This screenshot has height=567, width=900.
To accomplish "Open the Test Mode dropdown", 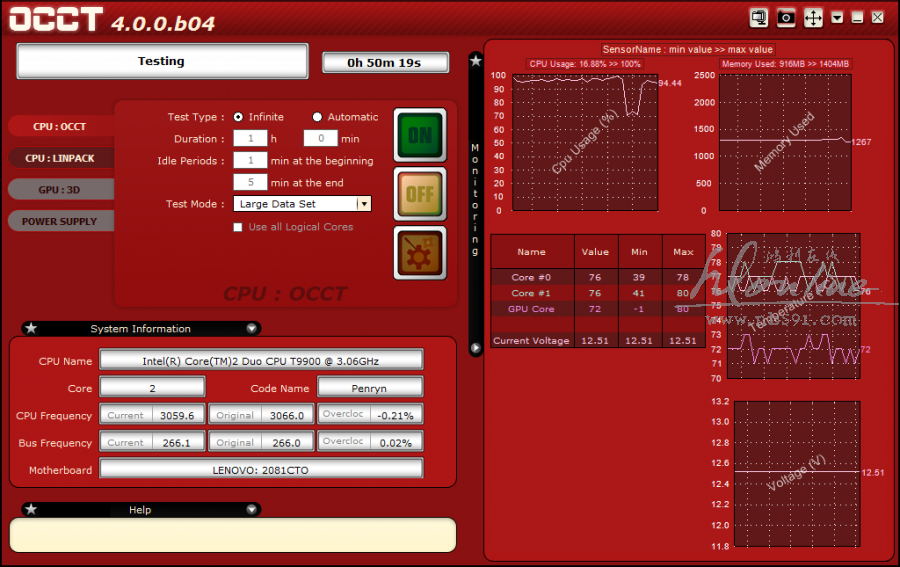I will click(x=302, y=204).
